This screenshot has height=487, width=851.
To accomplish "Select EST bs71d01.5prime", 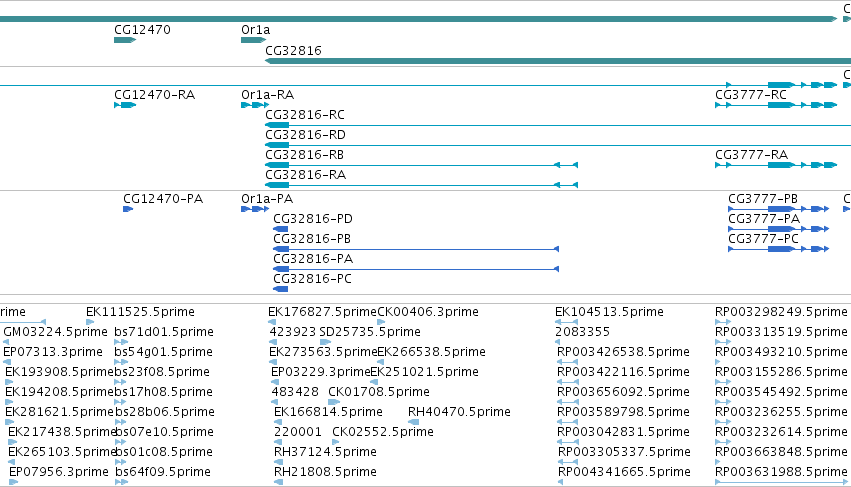I will 164,332.
